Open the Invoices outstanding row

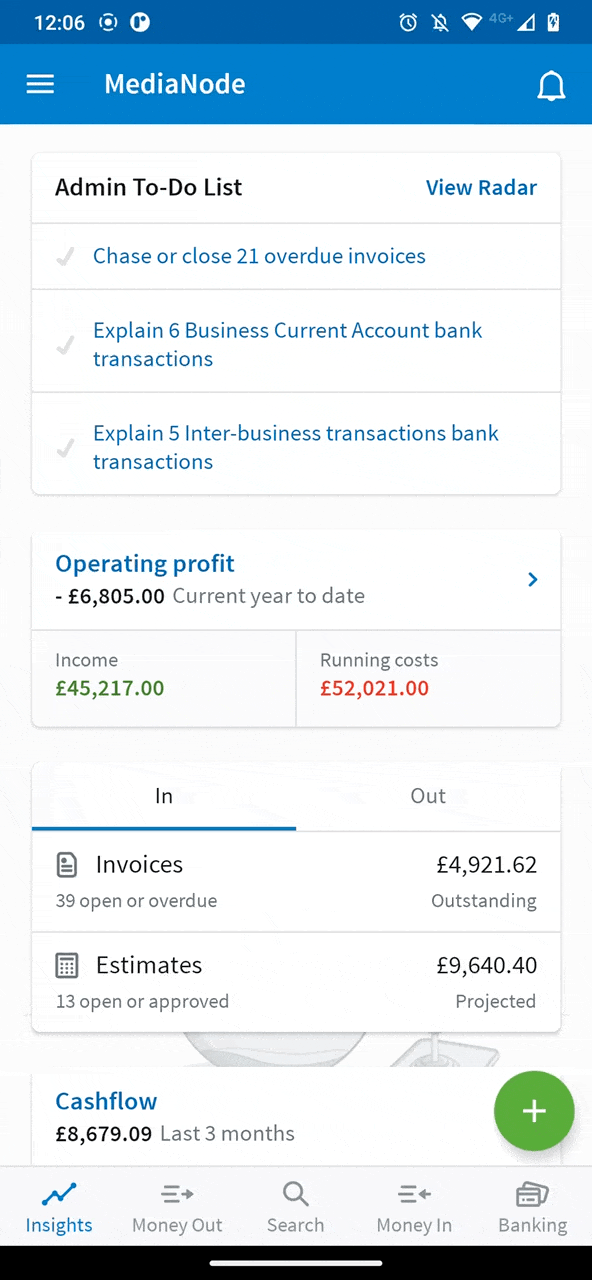coord(296,881)
